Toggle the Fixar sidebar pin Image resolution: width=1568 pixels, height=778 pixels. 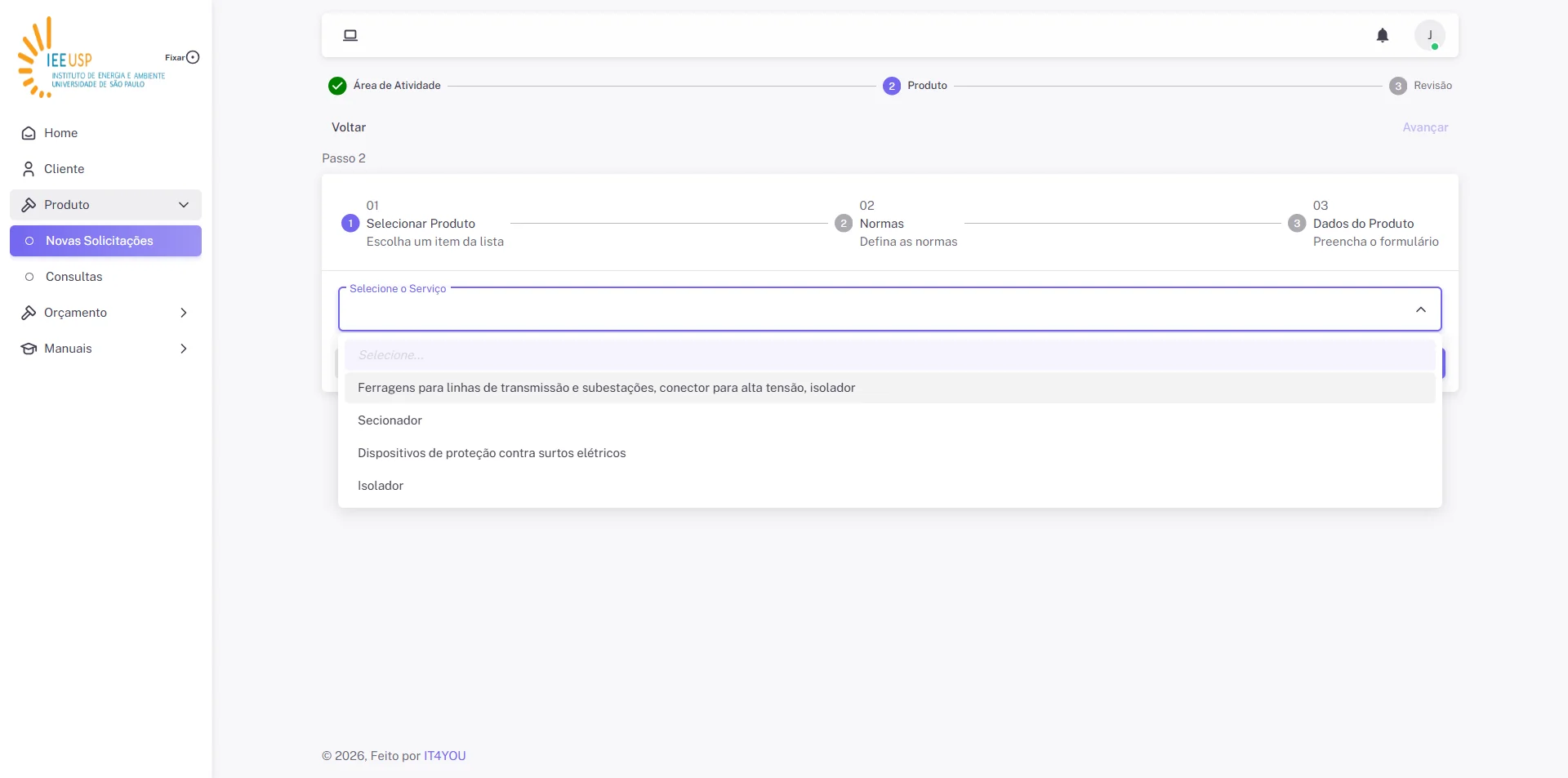(x=193, y=57)
